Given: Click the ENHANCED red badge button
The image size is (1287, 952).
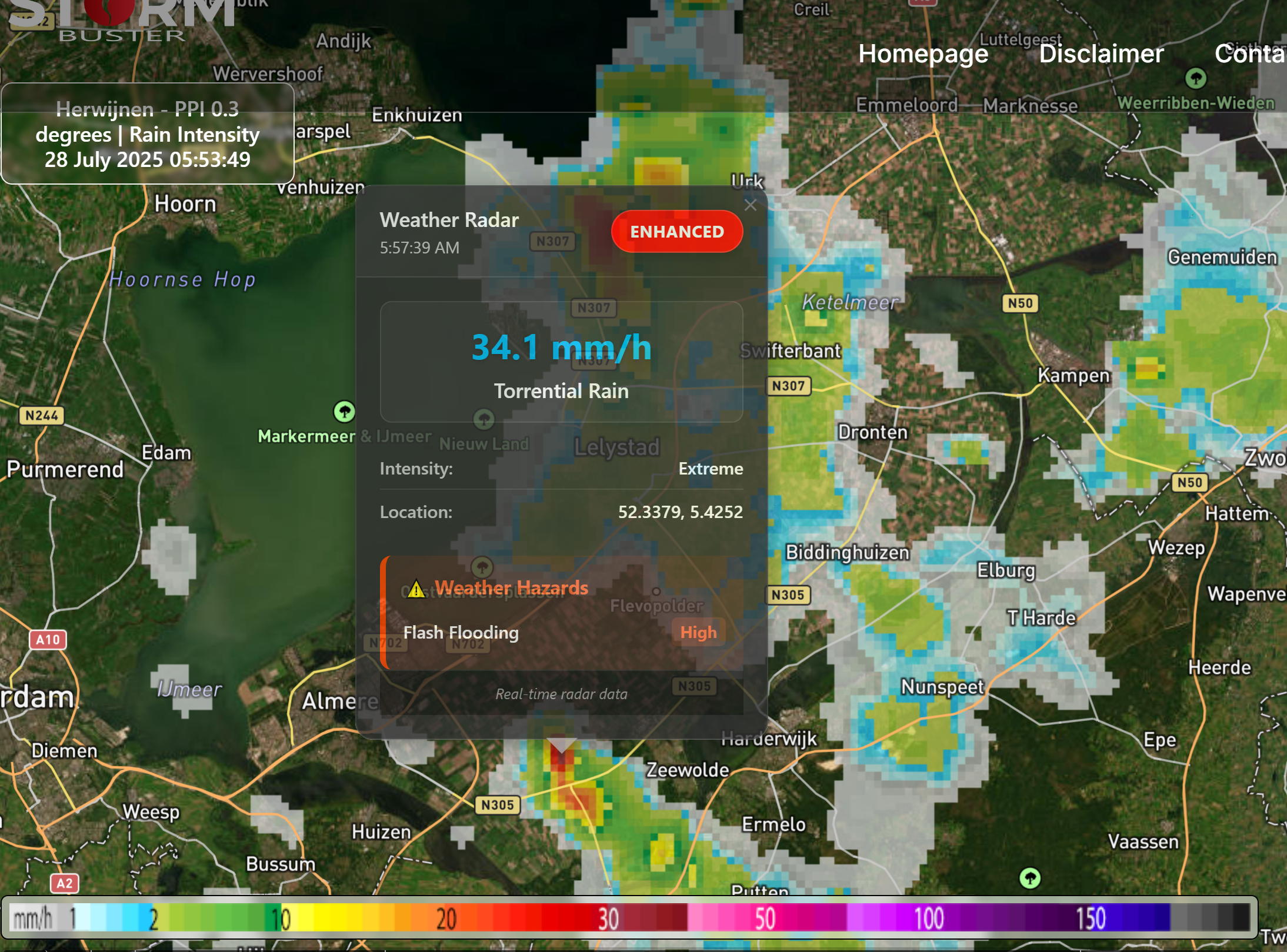Looking at the screenshot, I should [x=677, y=232].
